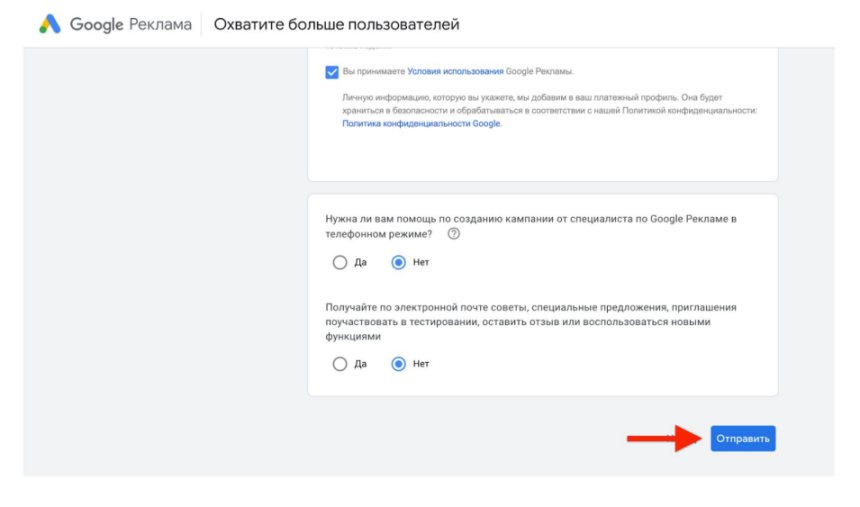Select Да for specialist phone help
Viewport: 860px width, 507px height.
(x=340, y=262)
